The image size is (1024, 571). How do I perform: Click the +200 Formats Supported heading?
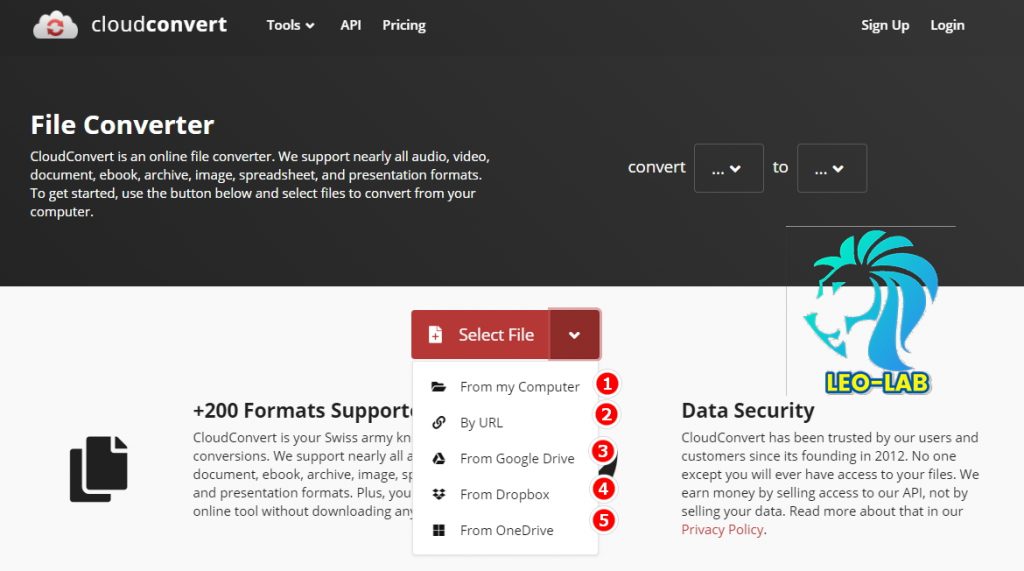(x=303, y=410)
